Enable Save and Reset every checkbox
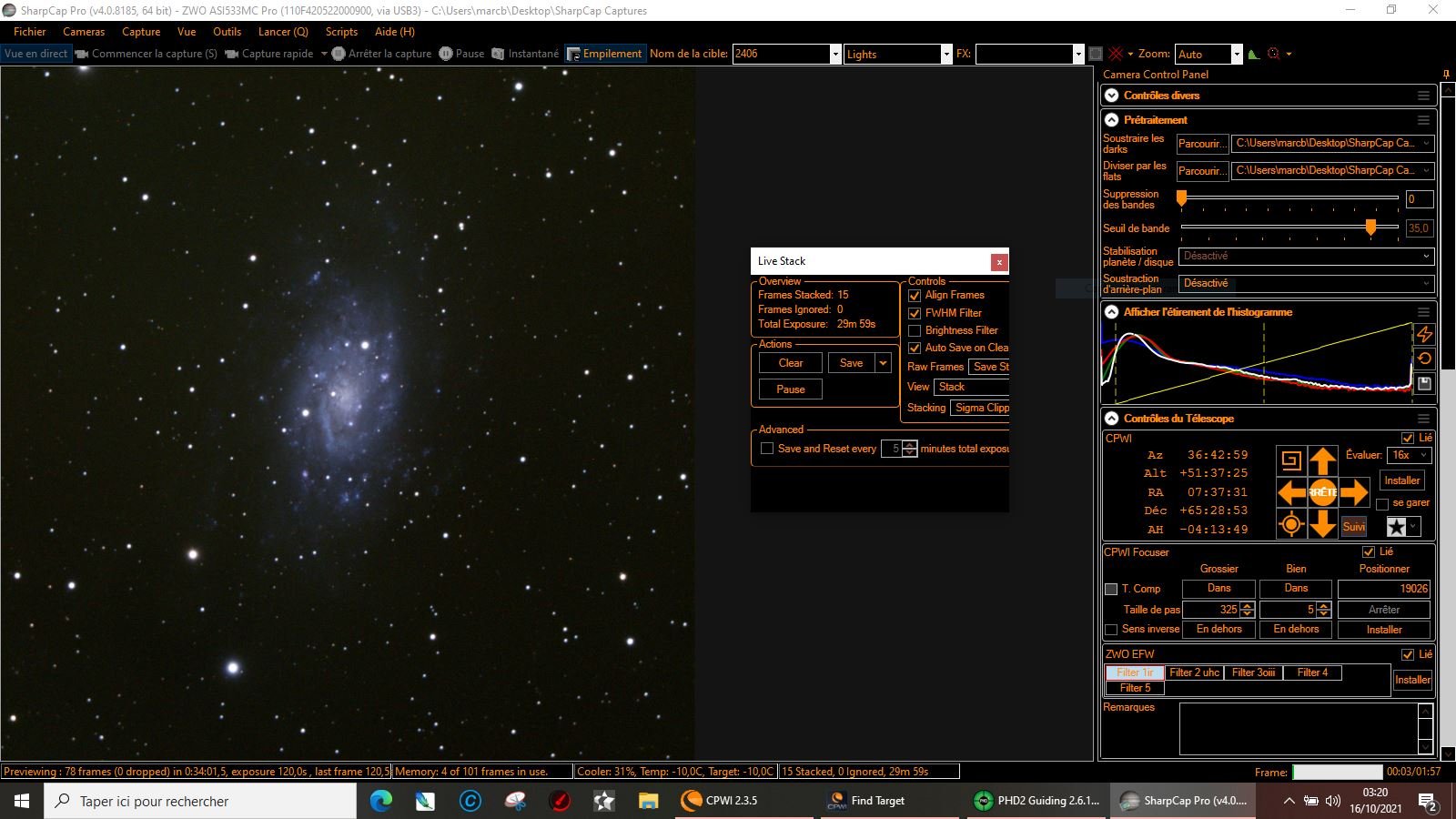 pyautogui.click(x=767, y=449)
